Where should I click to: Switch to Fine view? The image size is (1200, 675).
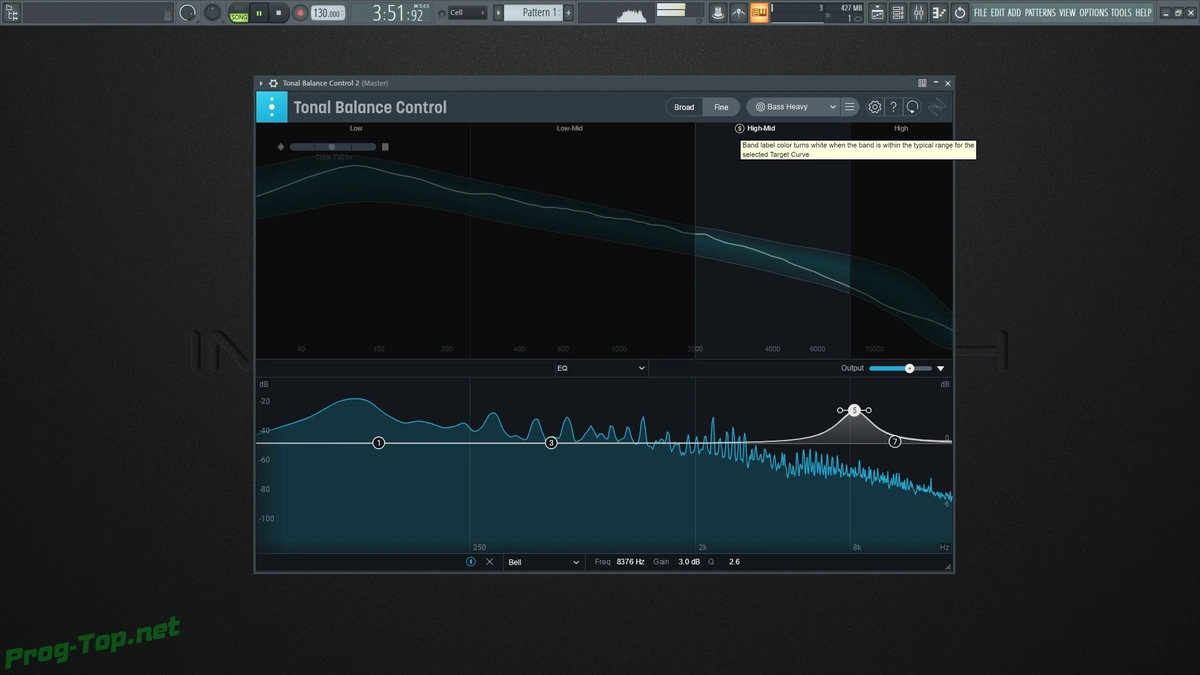(721, 107)
